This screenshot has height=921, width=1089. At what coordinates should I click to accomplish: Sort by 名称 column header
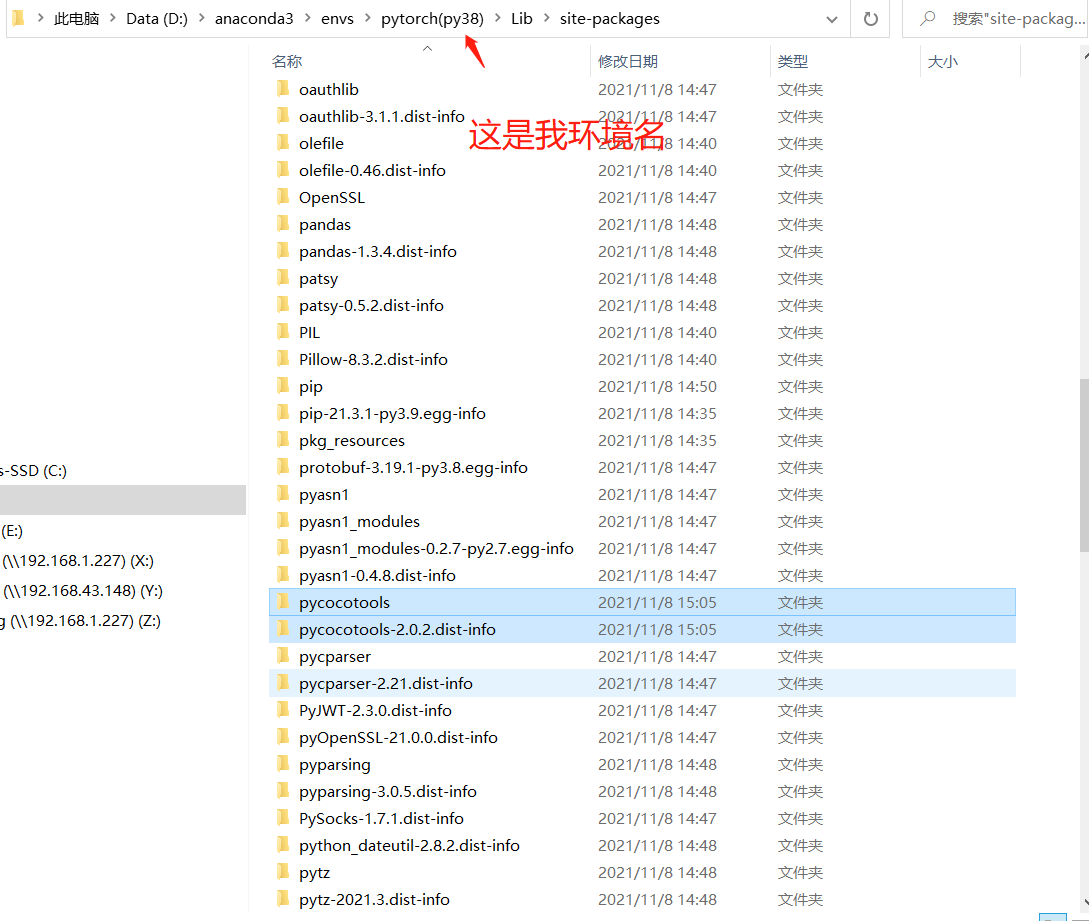point(287,62)
